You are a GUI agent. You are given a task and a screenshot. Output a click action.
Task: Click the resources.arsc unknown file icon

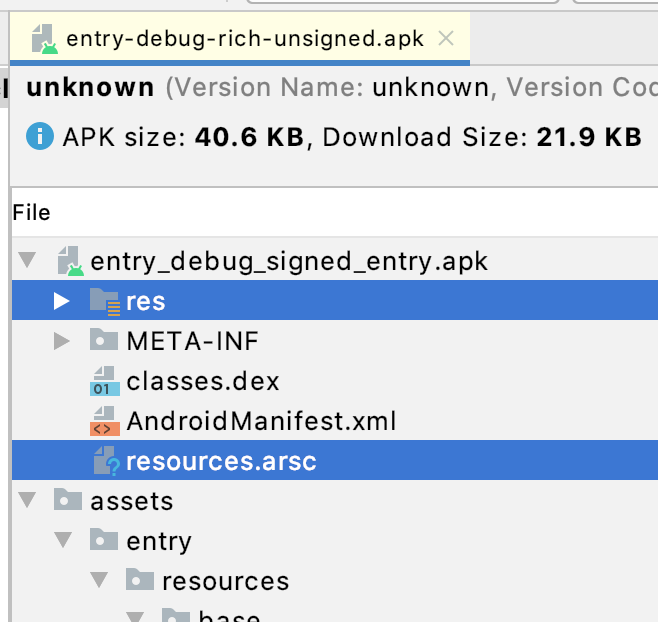point(106,461)
